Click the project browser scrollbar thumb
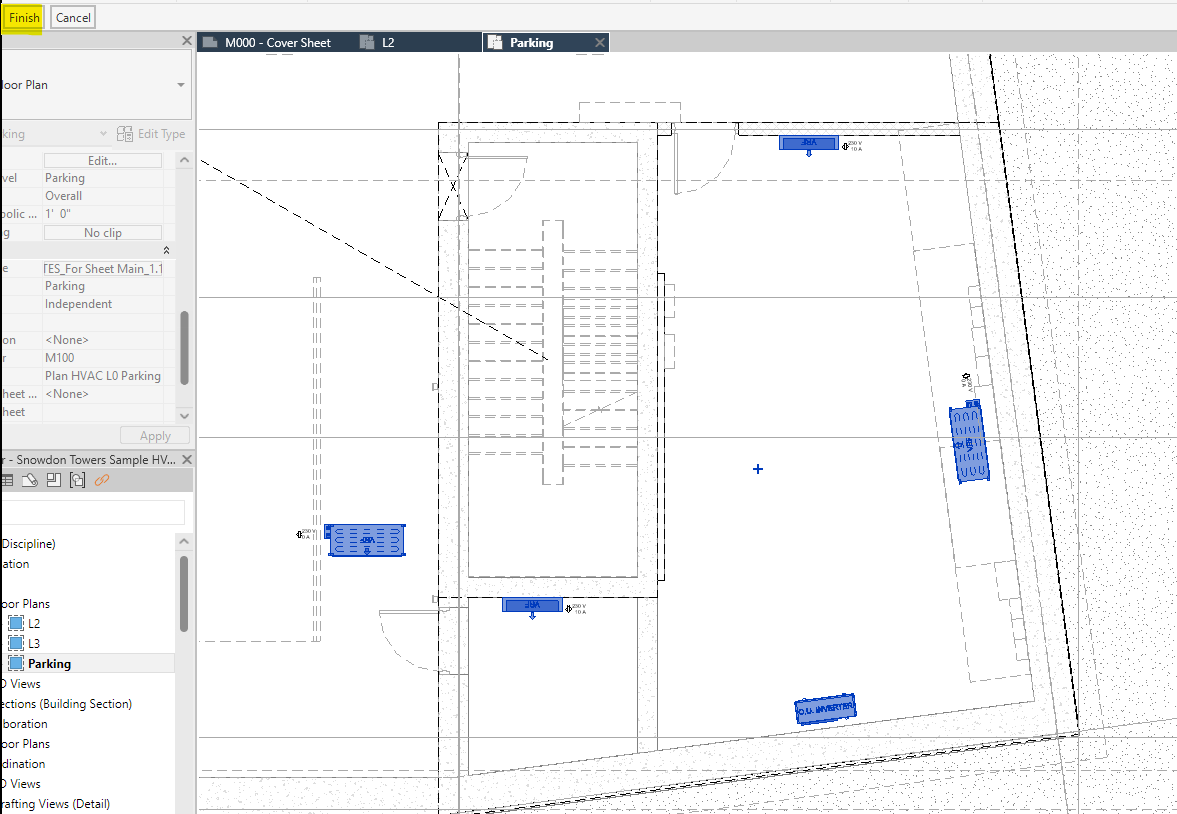Screen dimensions: 1177x814 (x=184, y=594)
